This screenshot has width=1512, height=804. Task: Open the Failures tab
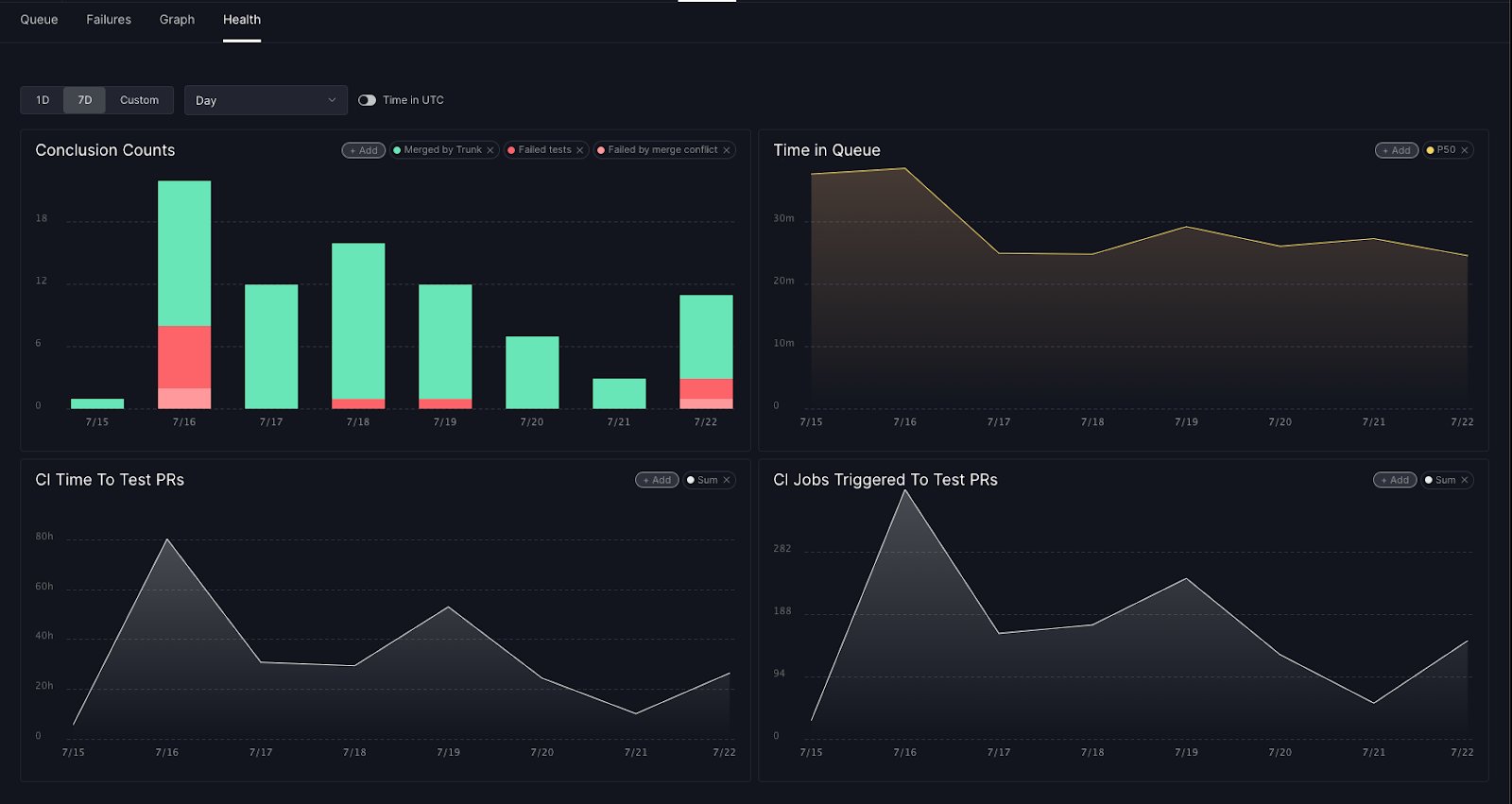[109, 19]
